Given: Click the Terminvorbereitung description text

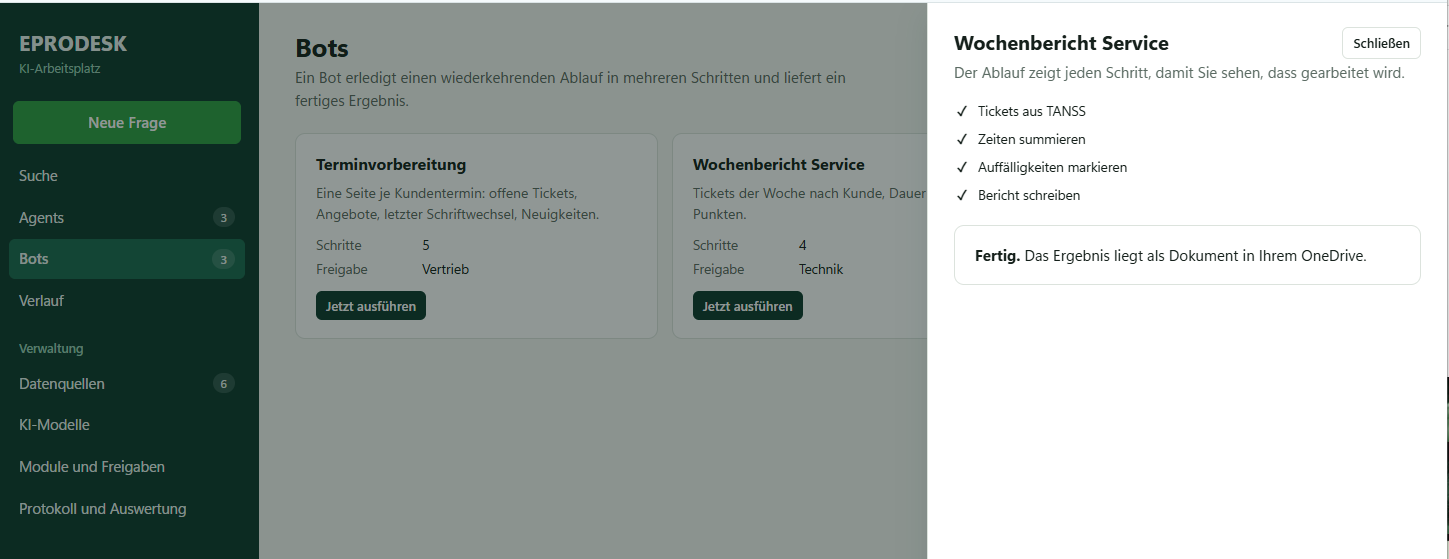Looking at the screenshot, I should coord(457,203).
